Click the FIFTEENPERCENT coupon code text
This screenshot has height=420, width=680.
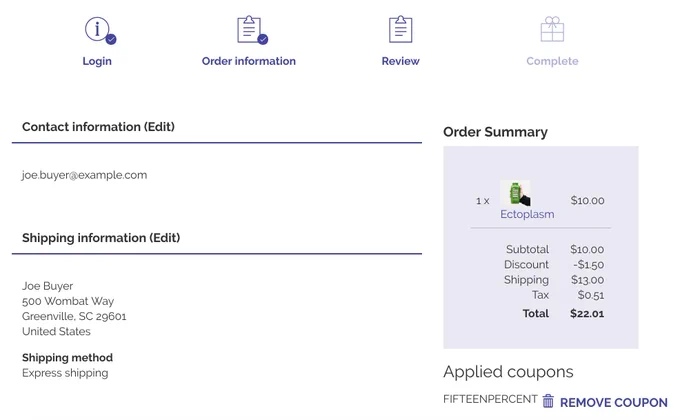pyautogui.click(x=490, y=399)
